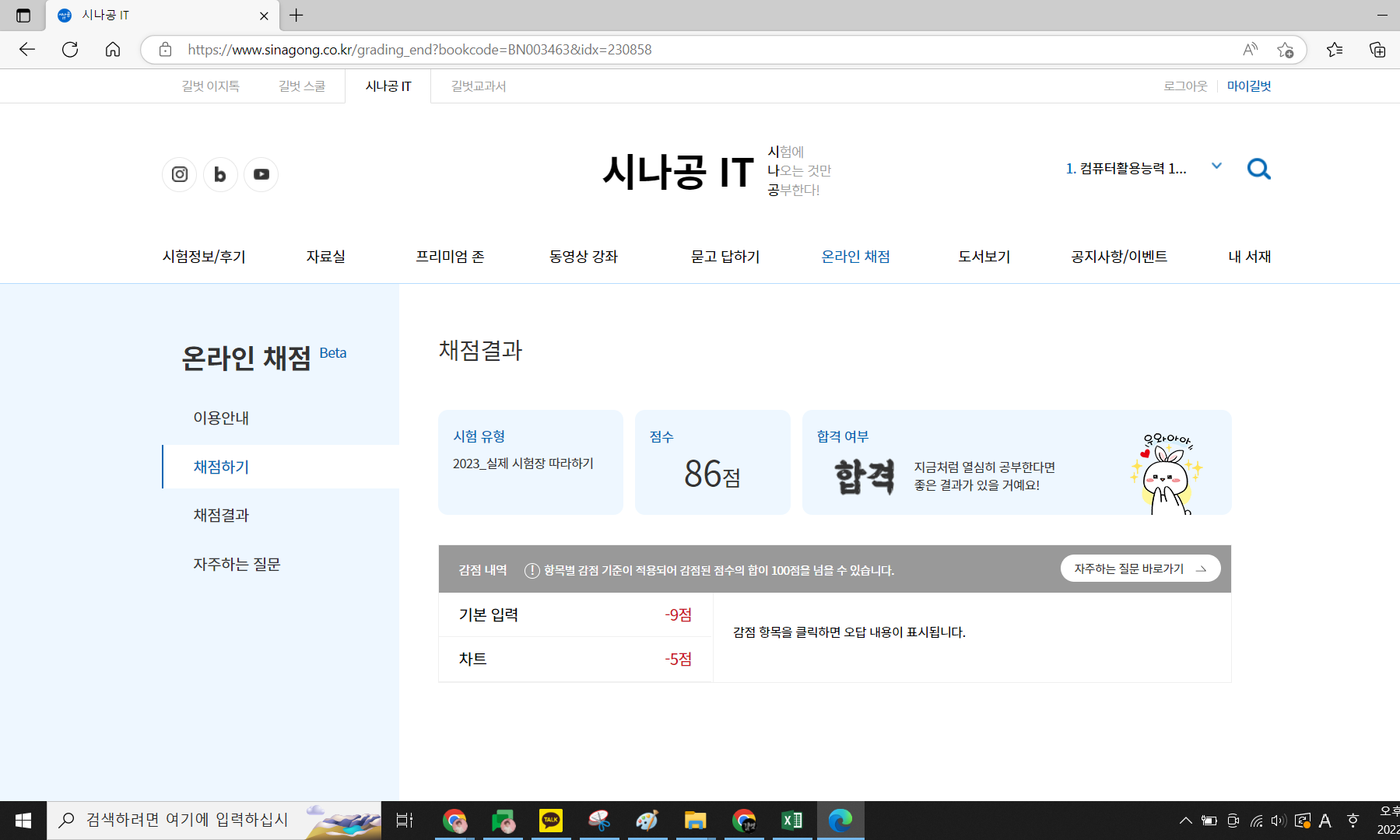Switch to the 길벗 이지톡 site tab

pyautogui.click(x=210, y=86)
